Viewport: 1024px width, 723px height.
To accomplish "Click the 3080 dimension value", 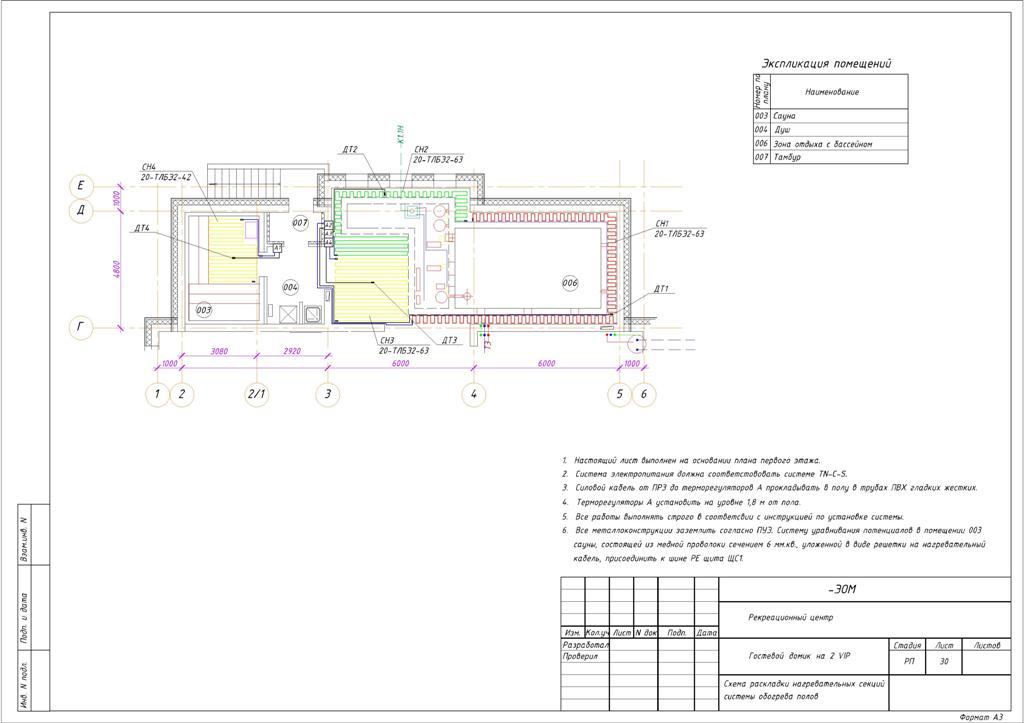I will 219,351.
